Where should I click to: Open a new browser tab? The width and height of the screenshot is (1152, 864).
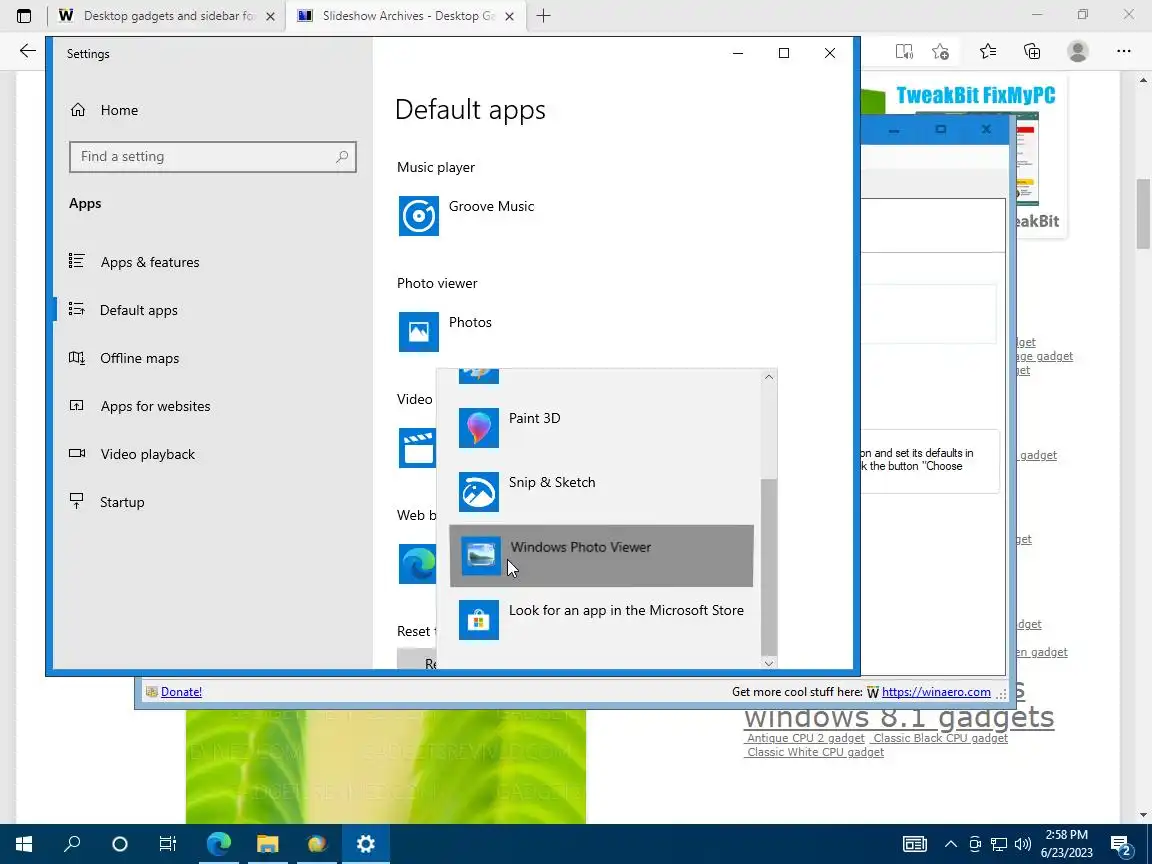pyautogui.click(x=544, y=15)
